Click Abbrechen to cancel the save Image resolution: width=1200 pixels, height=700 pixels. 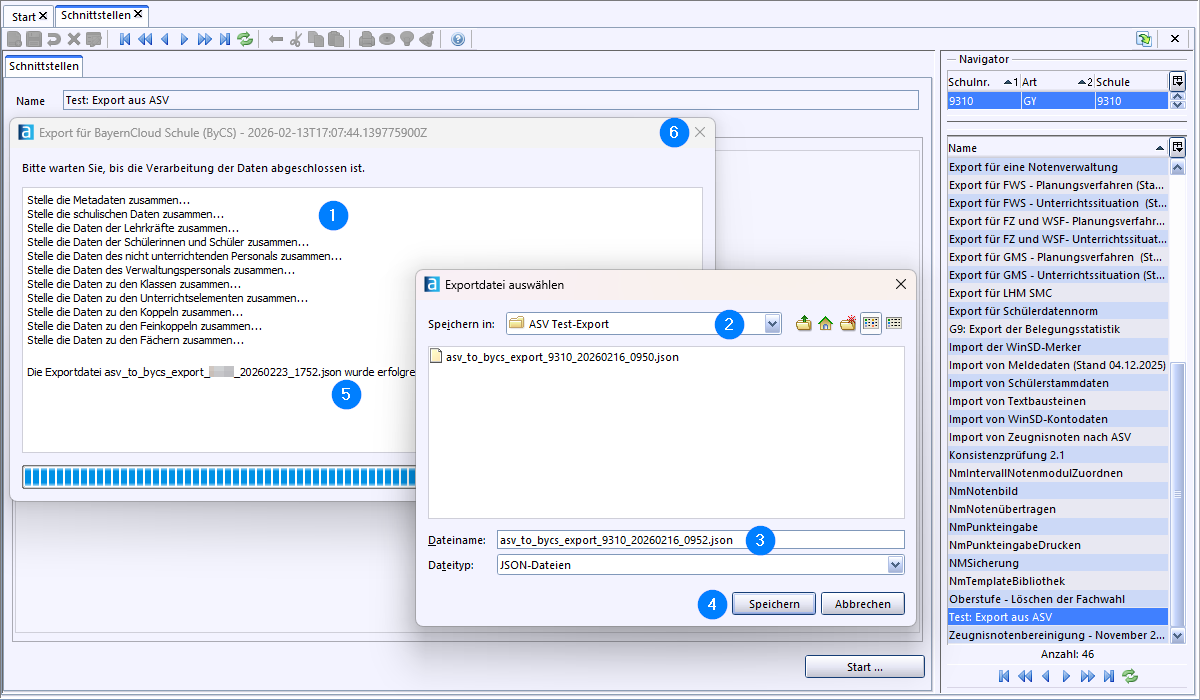[x=862, y=604]
